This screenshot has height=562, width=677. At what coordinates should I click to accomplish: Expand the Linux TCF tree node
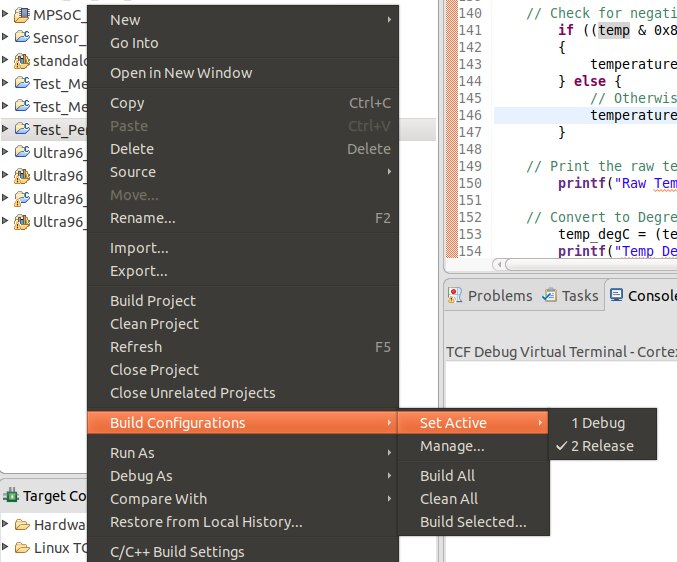pos(5,547)
